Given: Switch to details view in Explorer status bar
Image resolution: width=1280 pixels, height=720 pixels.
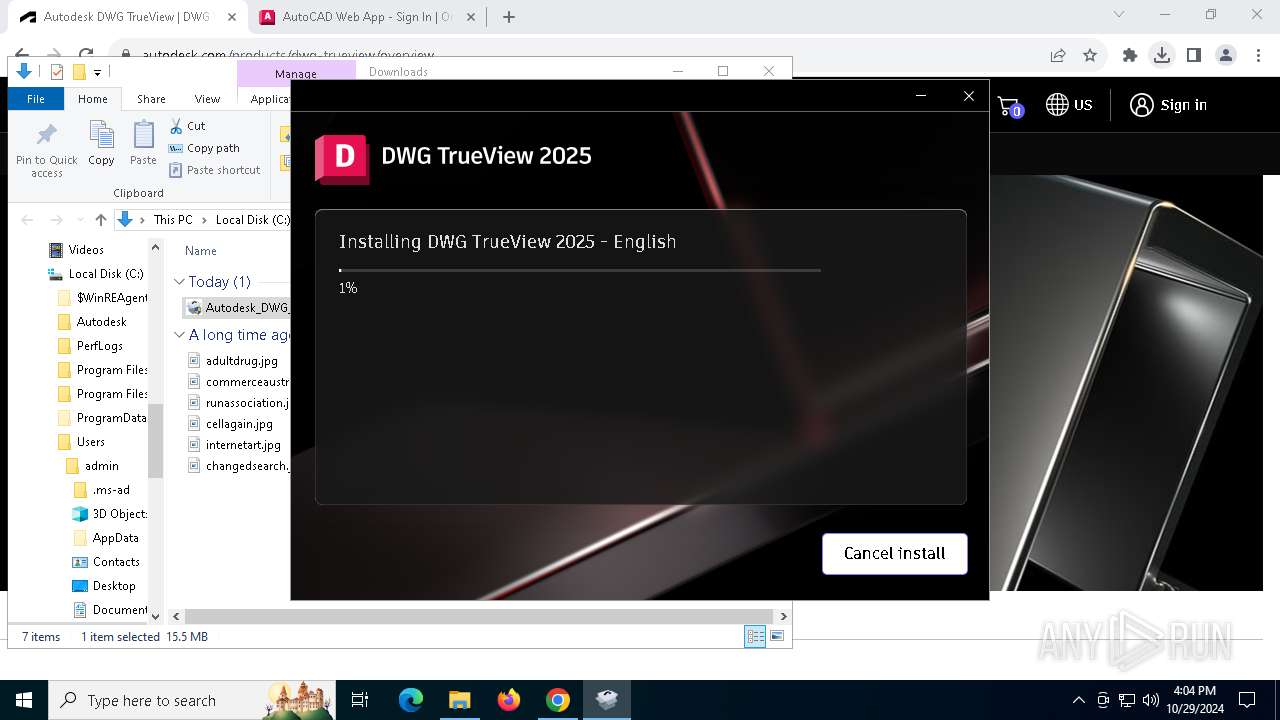Looking at the screenshot, I should pos(755,636).
